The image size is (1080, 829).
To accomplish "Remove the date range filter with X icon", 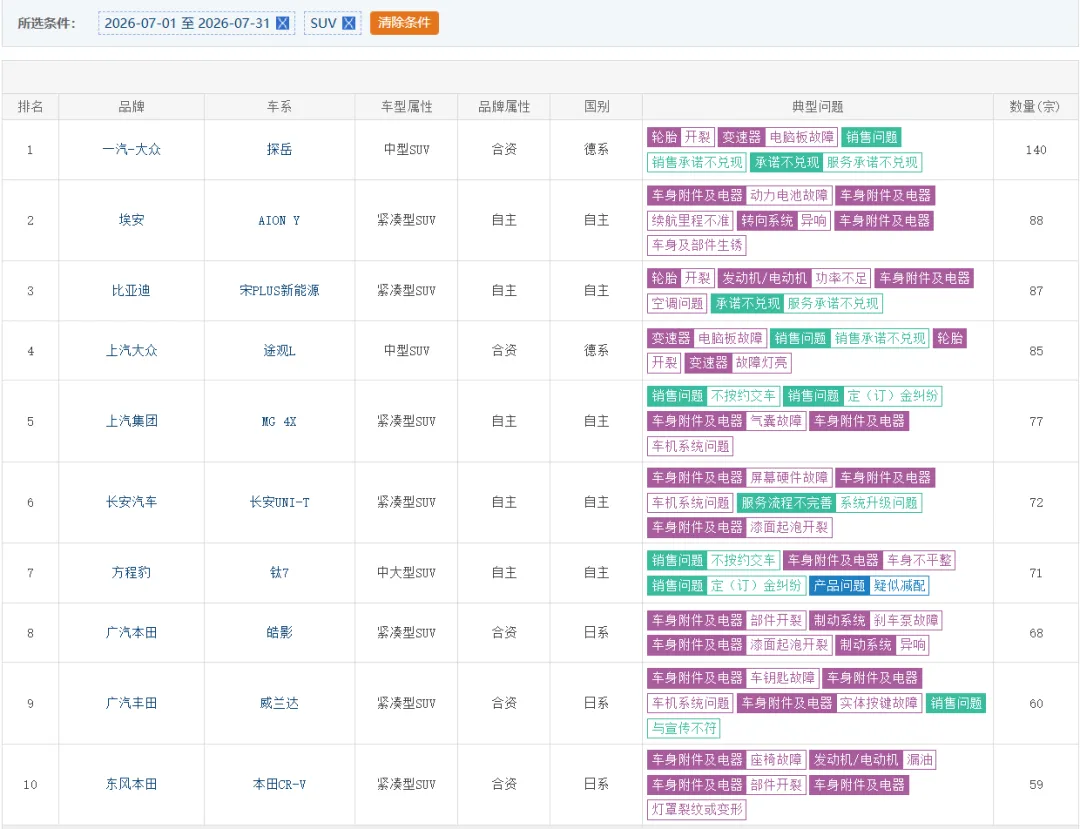I will click(282, 23).
